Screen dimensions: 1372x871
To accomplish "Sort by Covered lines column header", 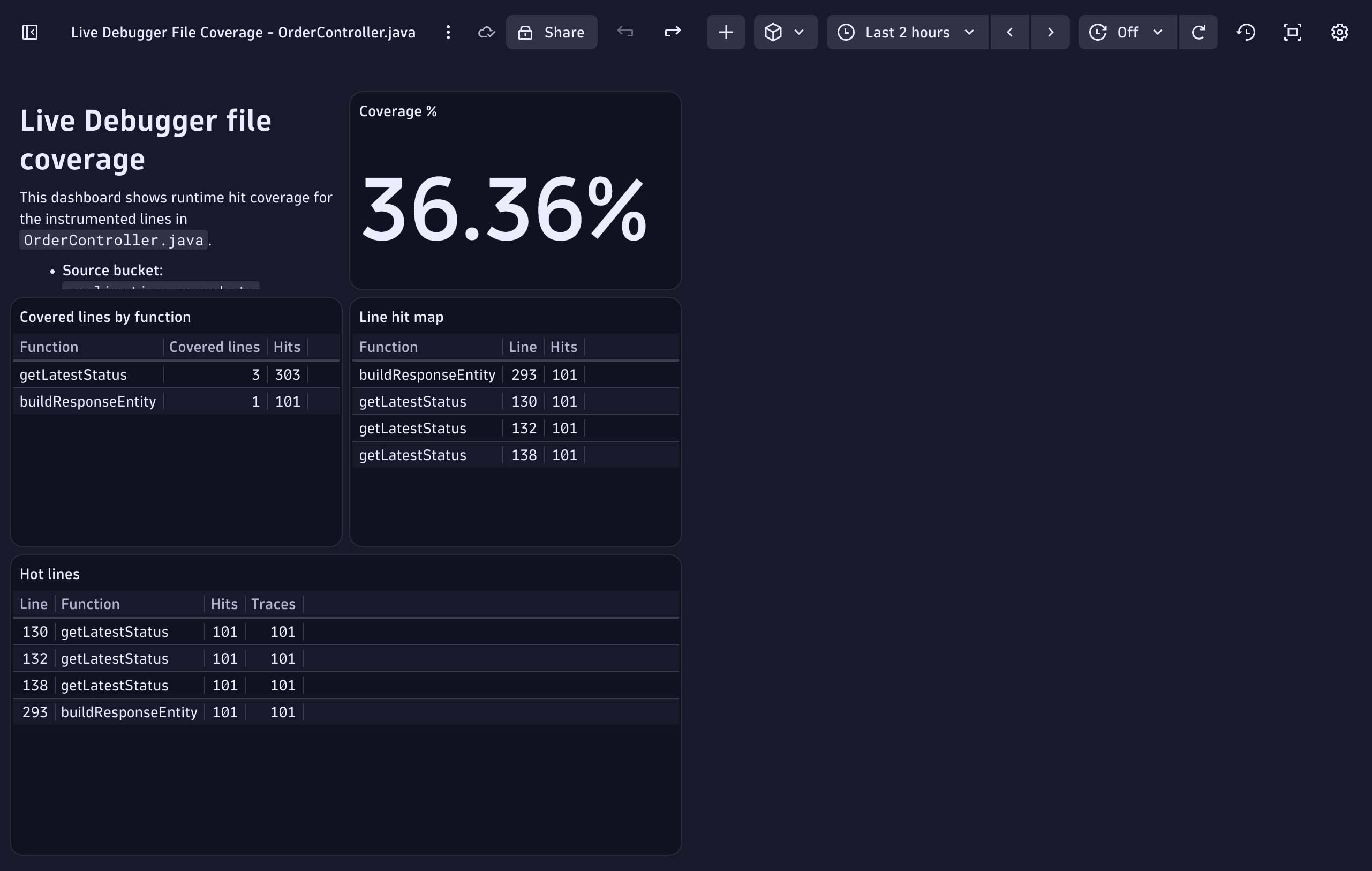I will pos(214,347).
